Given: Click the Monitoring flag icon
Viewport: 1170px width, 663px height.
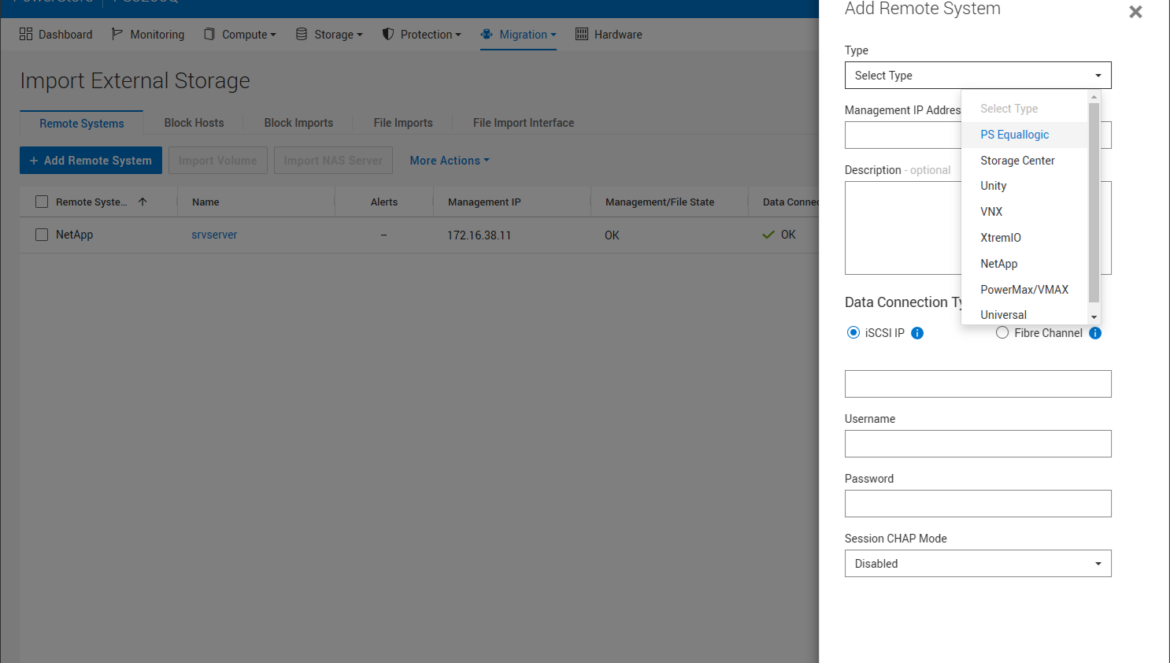Looking at the screenshot, I should coord(116,34).
